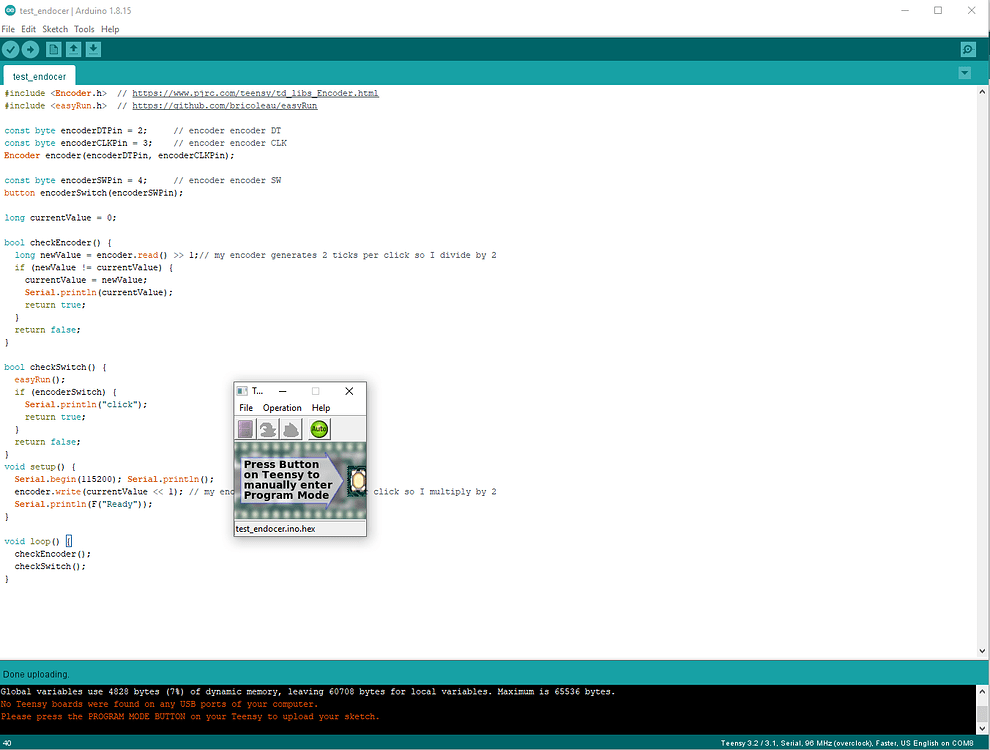Open the Serial Monitor icon

[967, 49]
